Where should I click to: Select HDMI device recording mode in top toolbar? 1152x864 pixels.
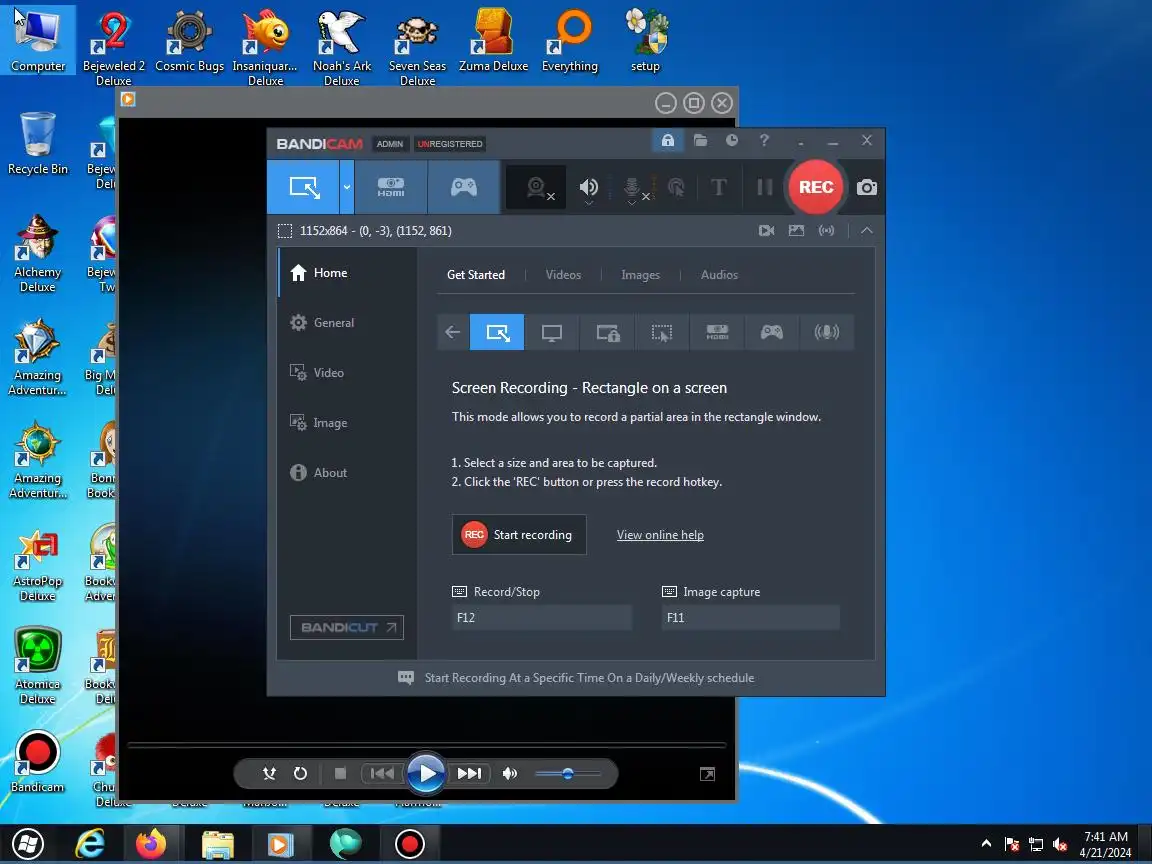[391, 187]
